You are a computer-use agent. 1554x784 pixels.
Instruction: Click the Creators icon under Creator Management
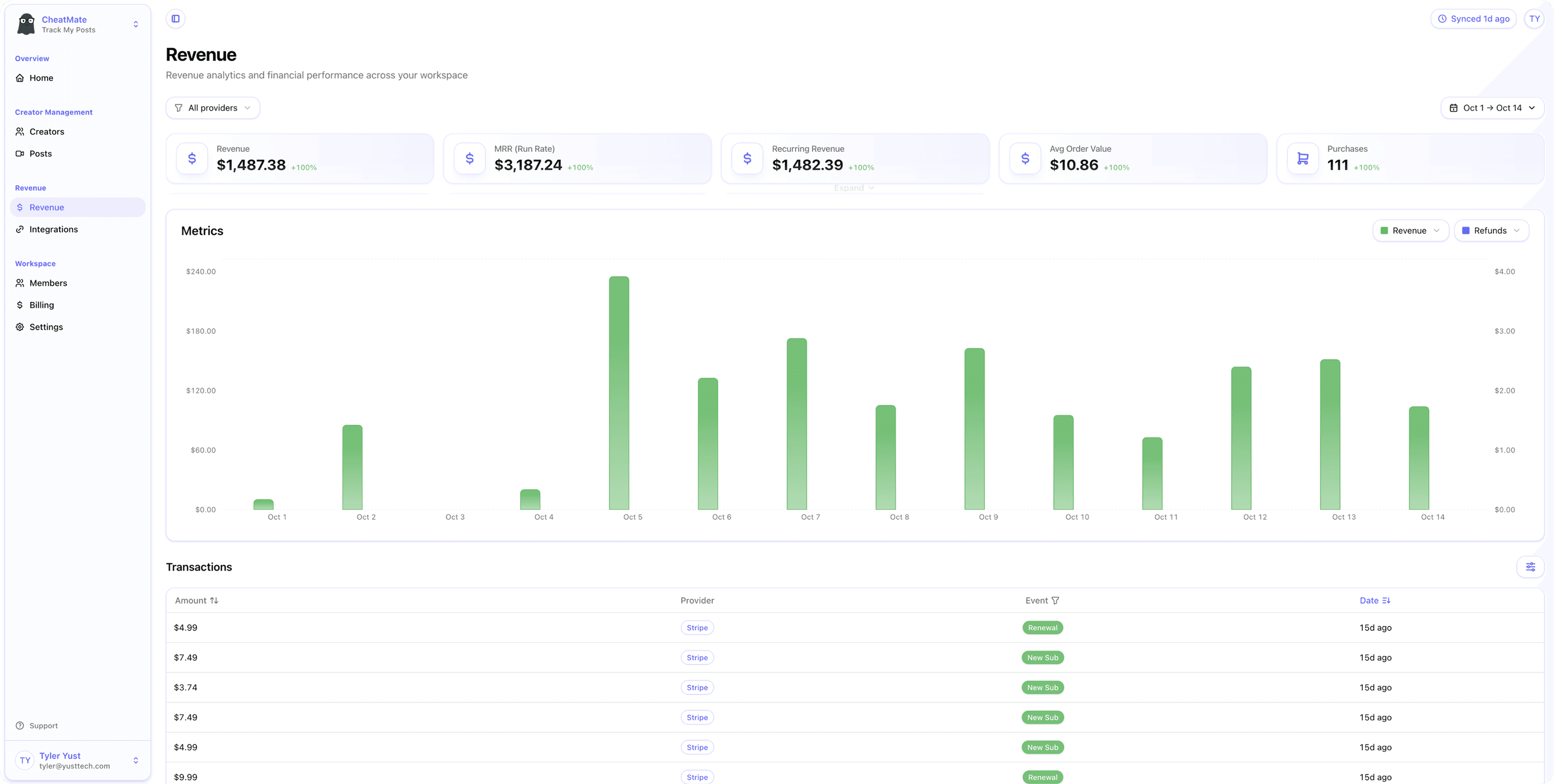20,131
